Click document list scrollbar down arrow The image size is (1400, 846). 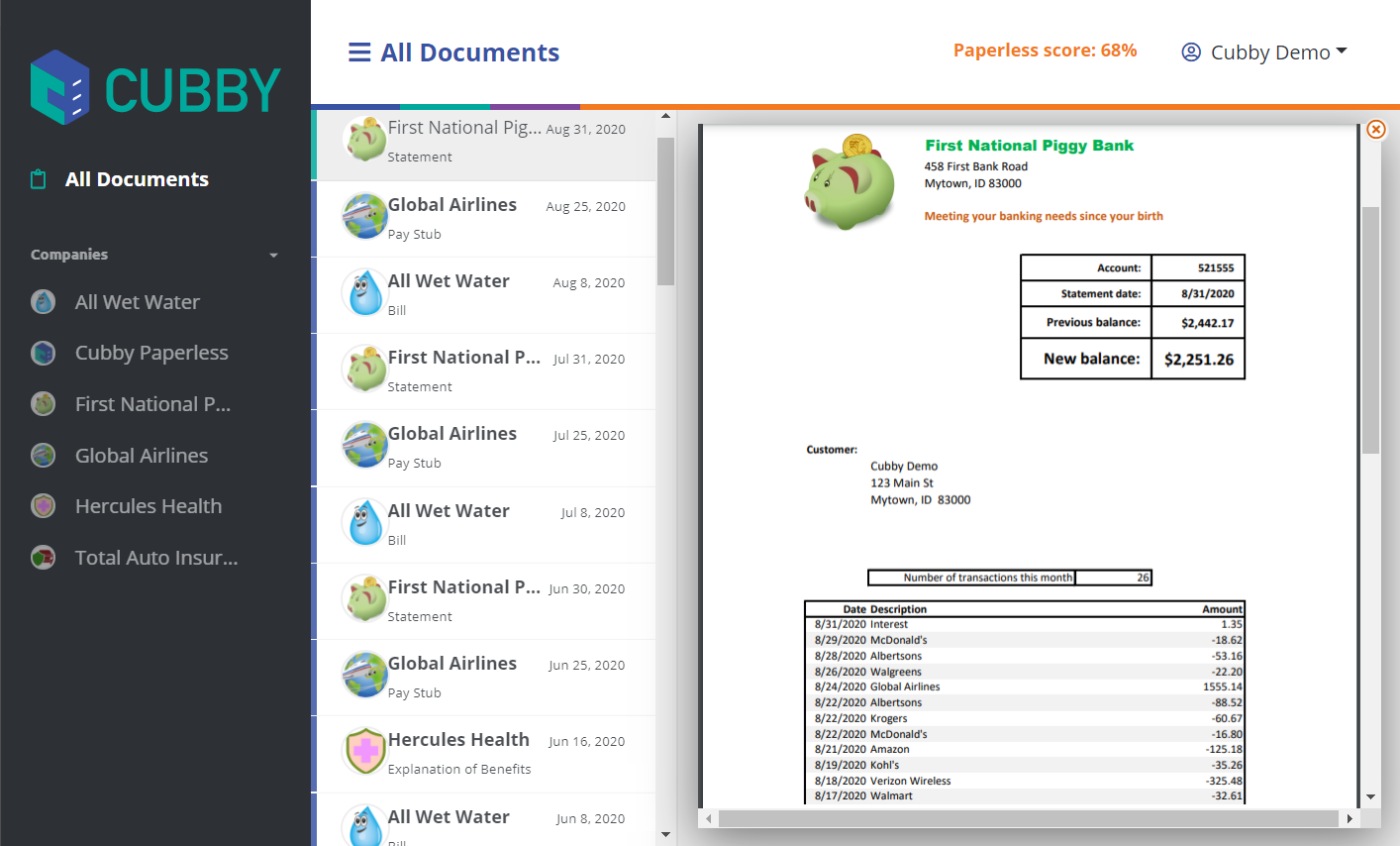tap(665, 835)
